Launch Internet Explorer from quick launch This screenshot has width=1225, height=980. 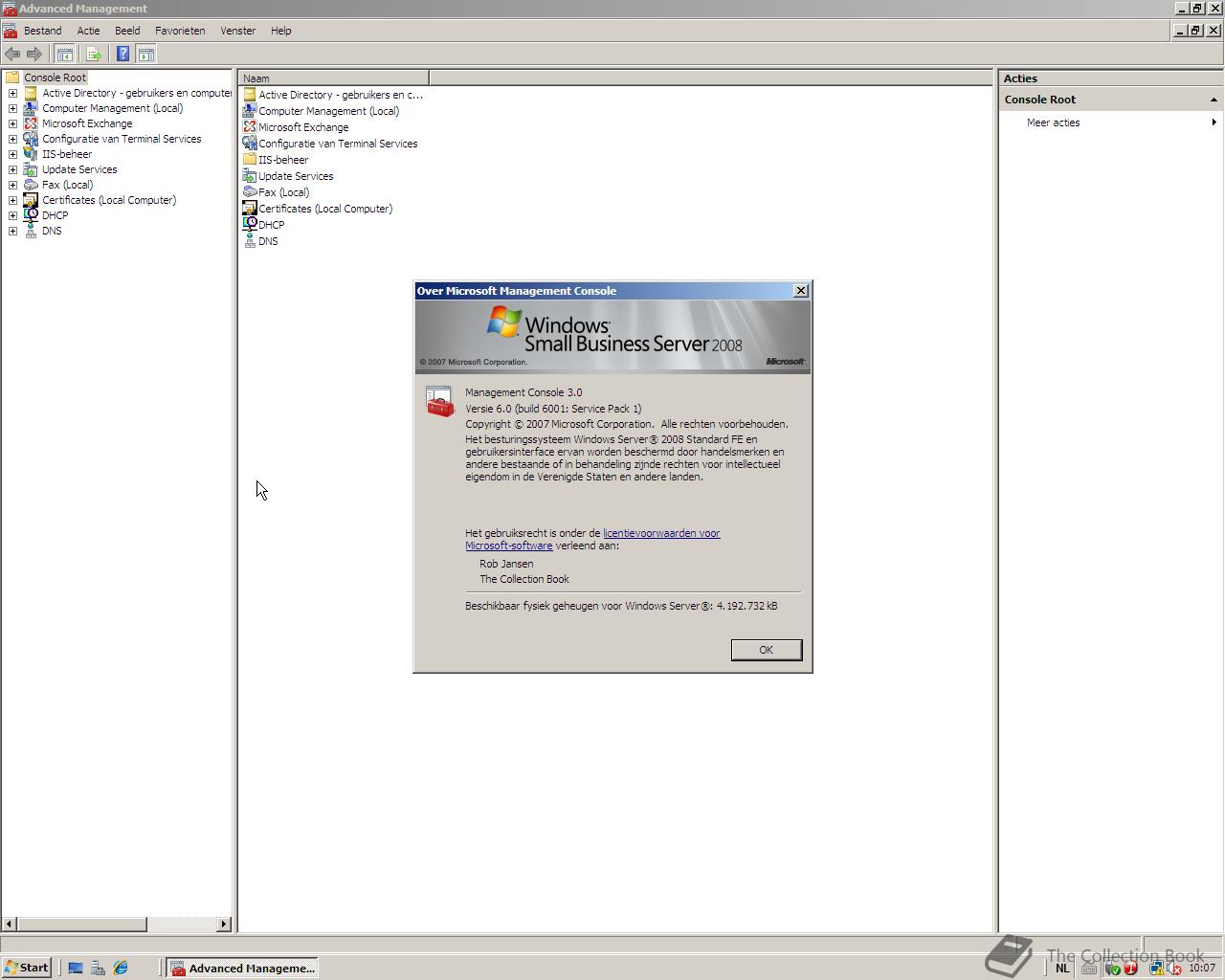(x=121, y=969)
